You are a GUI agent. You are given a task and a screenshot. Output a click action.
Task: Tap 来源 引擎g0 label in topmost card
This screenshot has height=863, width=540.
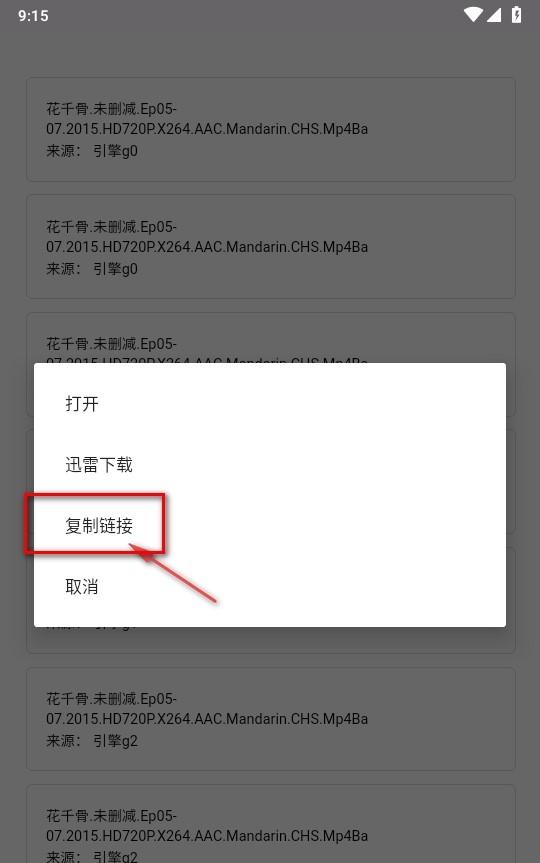click(x=92, y=151)
